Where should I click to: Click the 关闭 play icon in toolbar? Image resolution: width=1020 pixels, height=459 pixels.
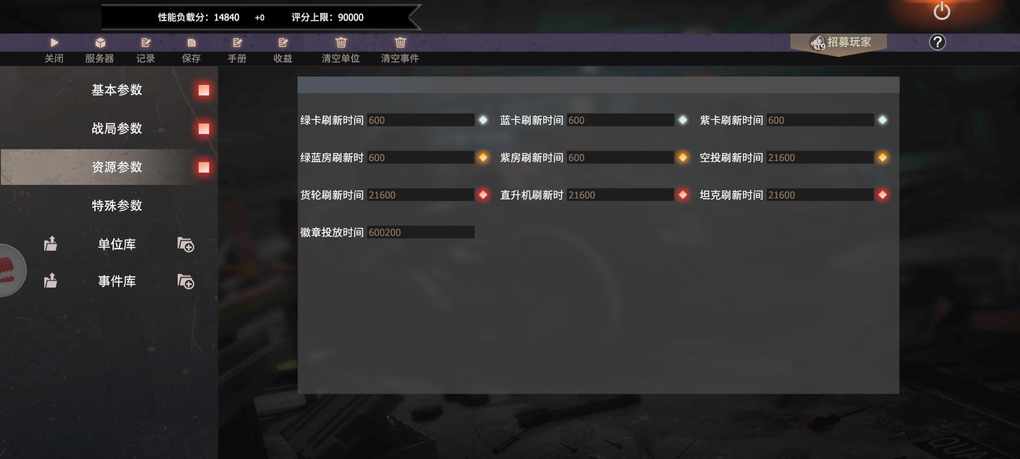[54, 43]
